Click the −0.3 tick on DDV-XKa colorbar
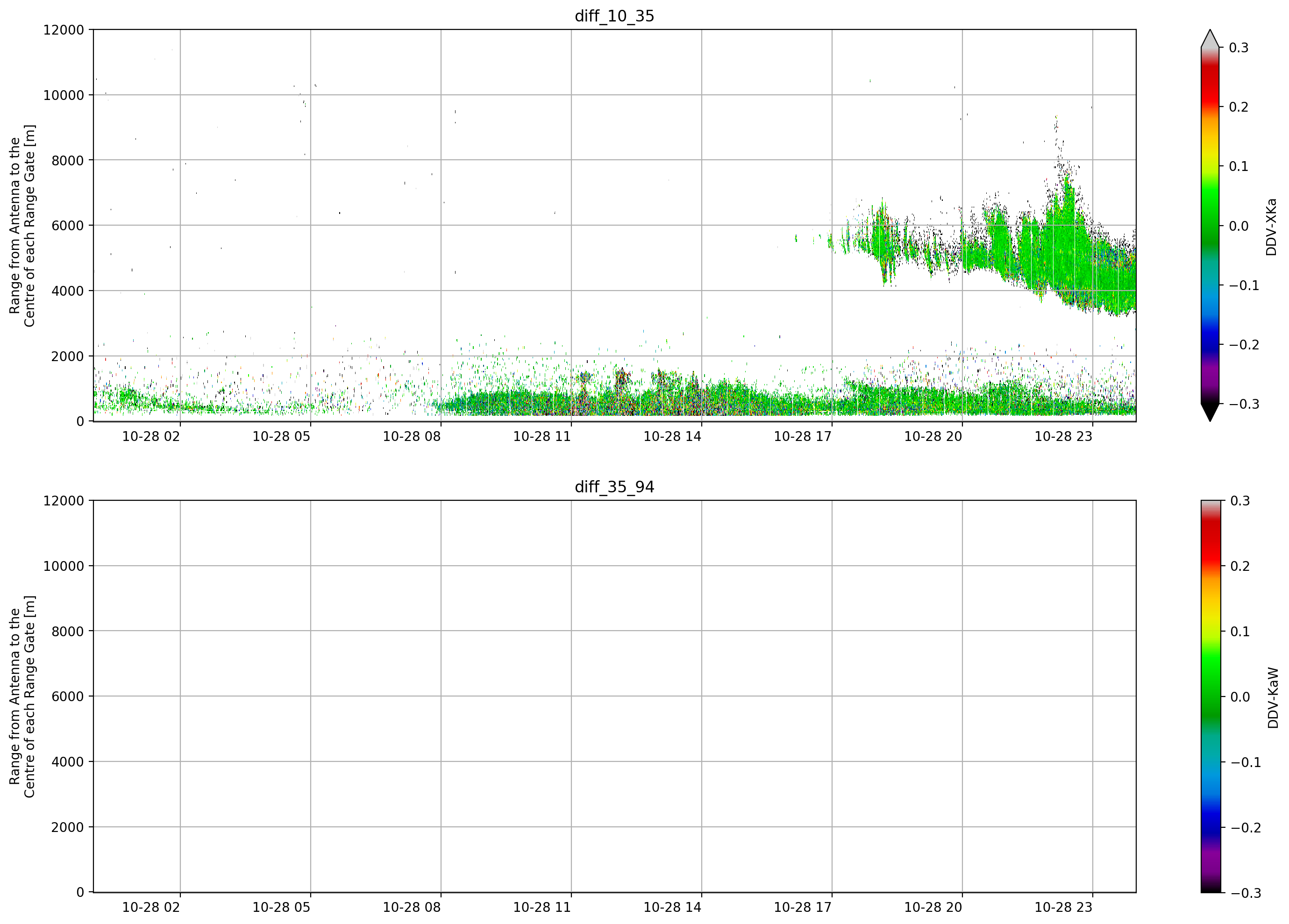This screenshot has width=1289, height=924. click(1244, 404)
